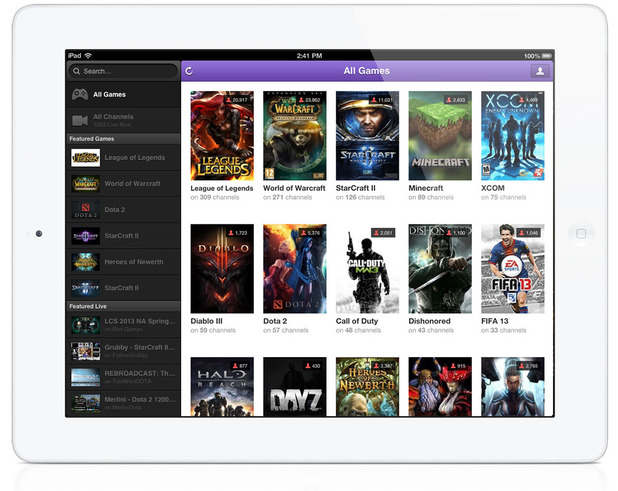Open StarCraft II cover art in grid
The height and width of the screenshot is (491, 618).
(367, 136)
